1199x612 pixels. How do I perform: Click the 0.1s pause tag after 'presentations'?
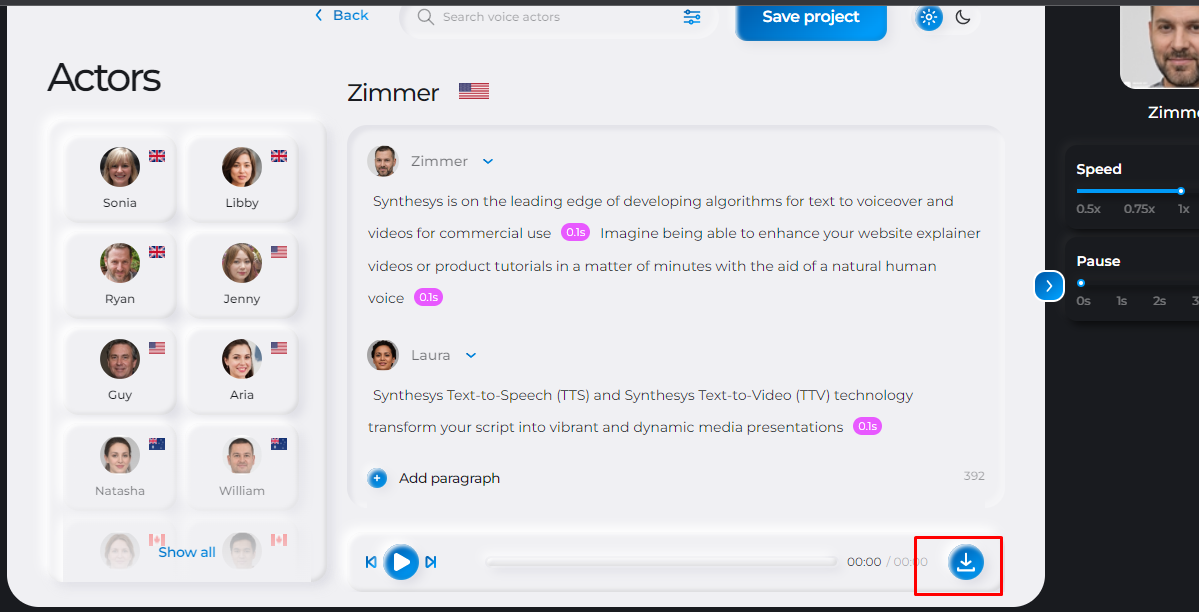tap(867, 426)
